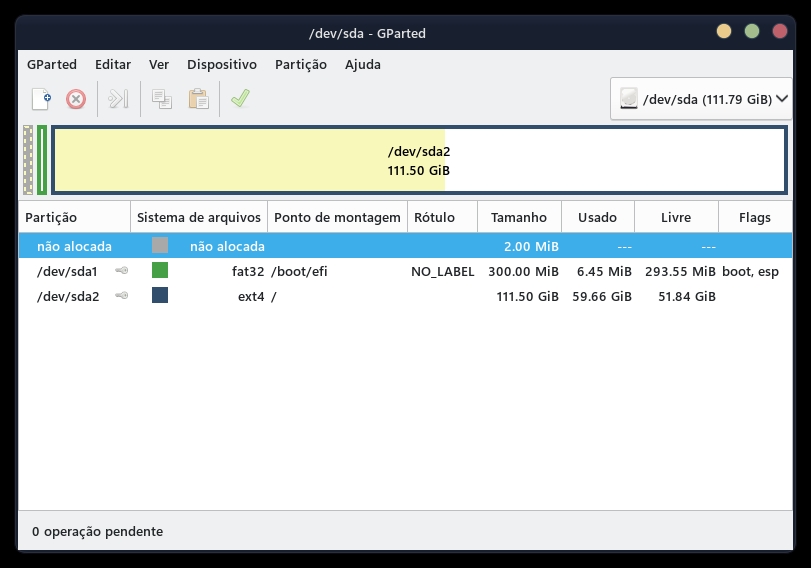This screenshot has width=811, height=568.
Task: Click the 51.84 GiB free value
Action: [x=687, y=296]
